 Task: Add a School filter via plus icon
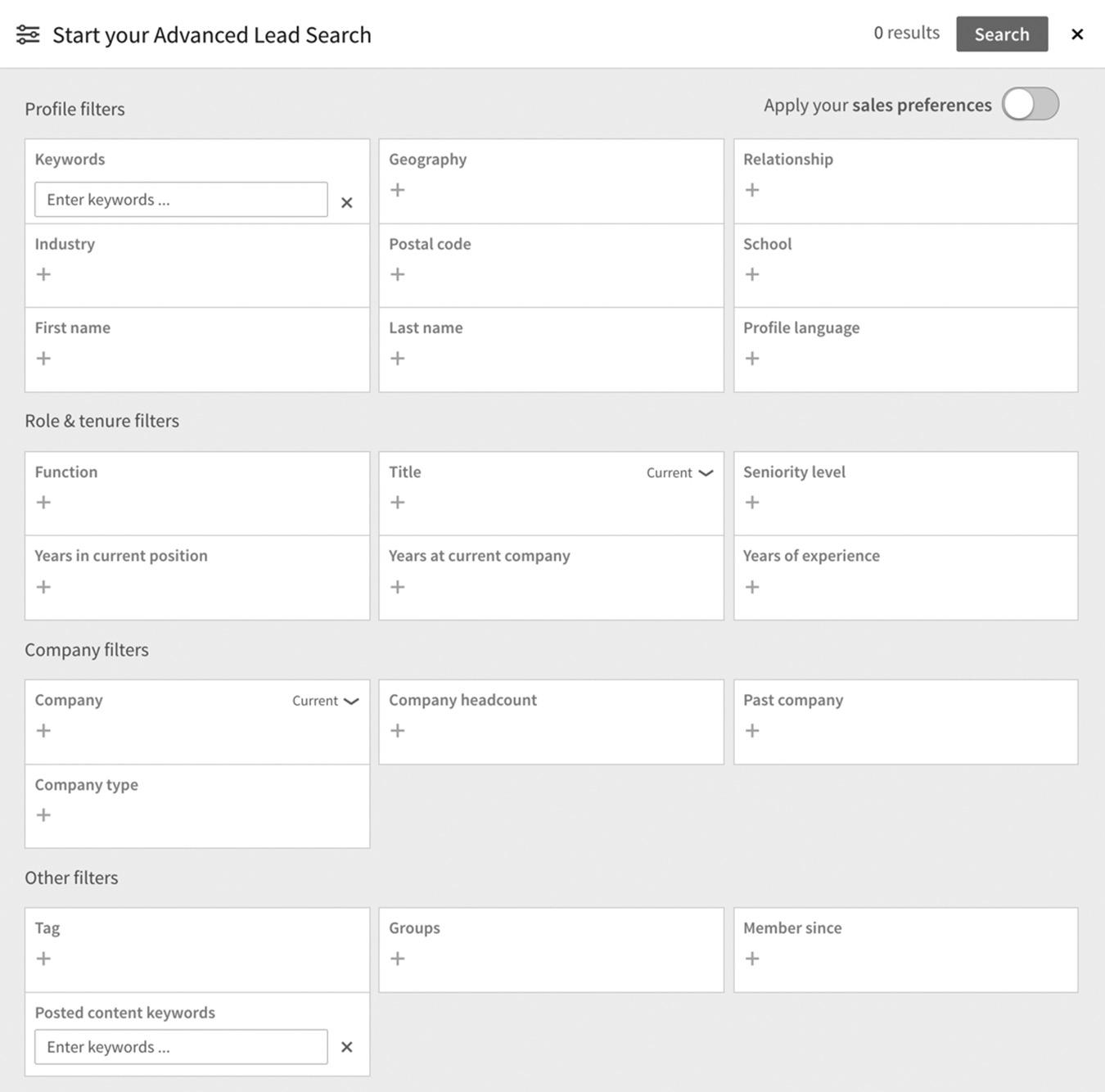752,274
